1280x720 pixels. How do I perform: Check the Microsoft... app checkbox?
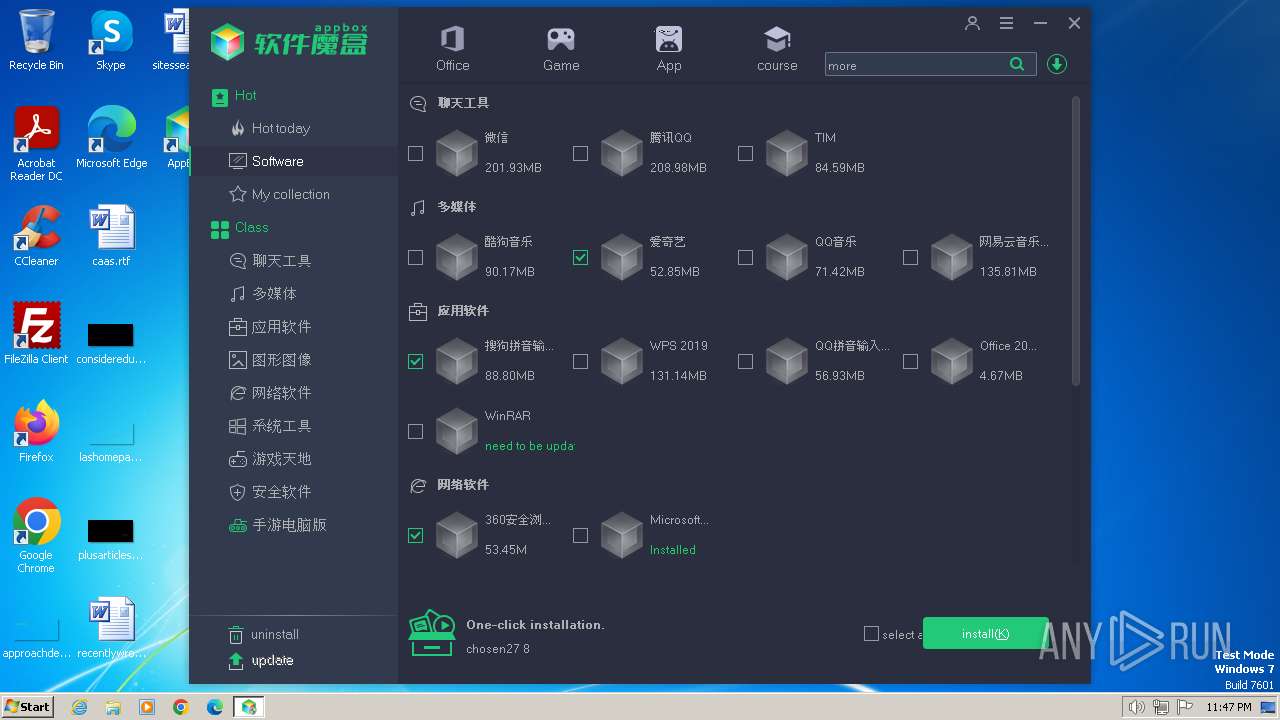tap(580, 536)
